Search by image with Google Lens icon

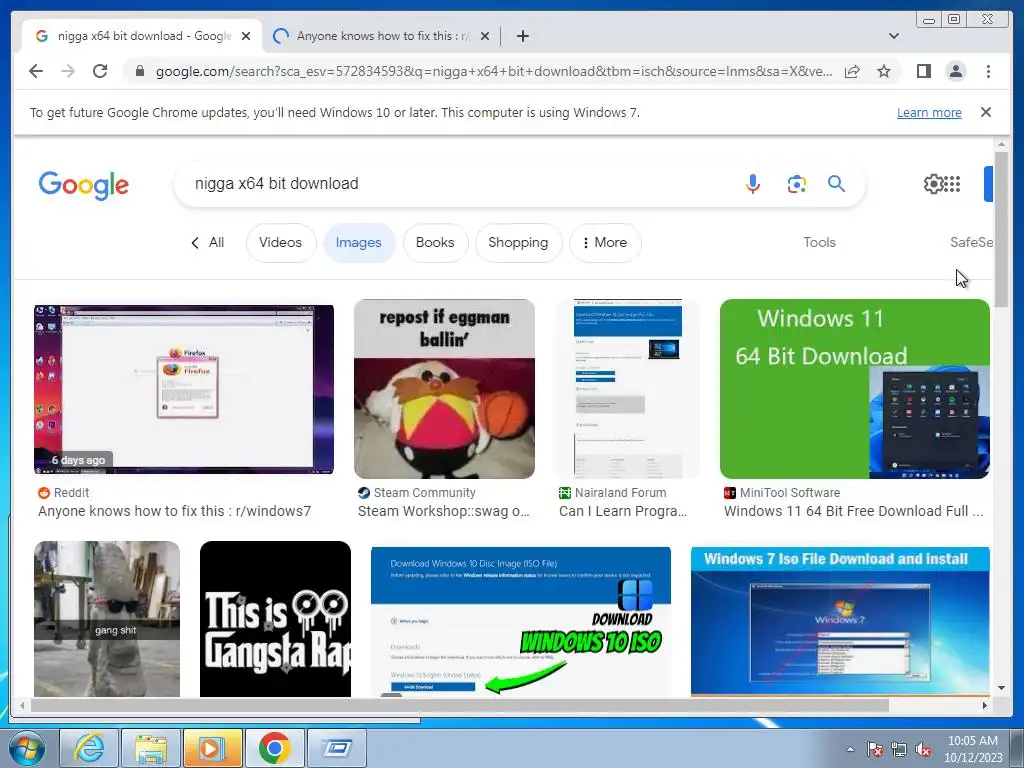[796, 184]
